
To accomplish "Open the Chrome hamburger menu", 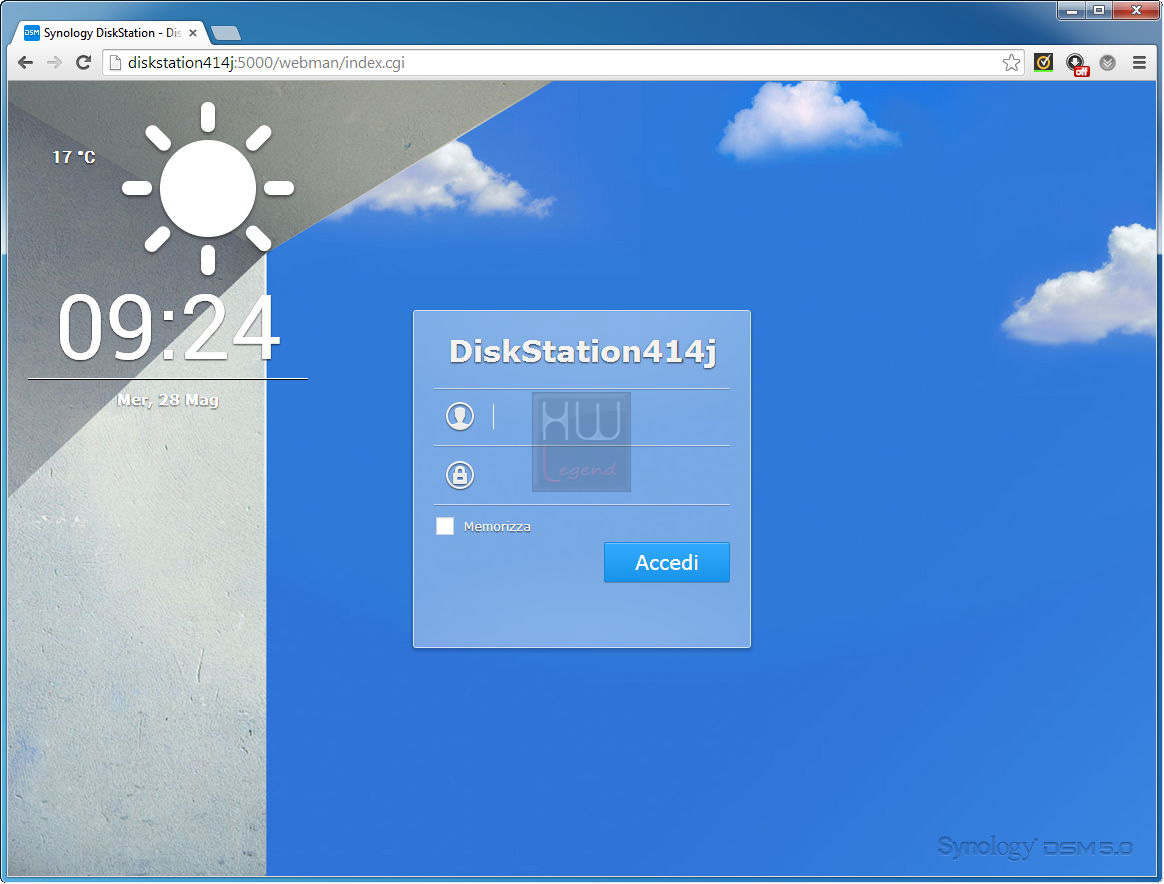I will click(1140, 63).
